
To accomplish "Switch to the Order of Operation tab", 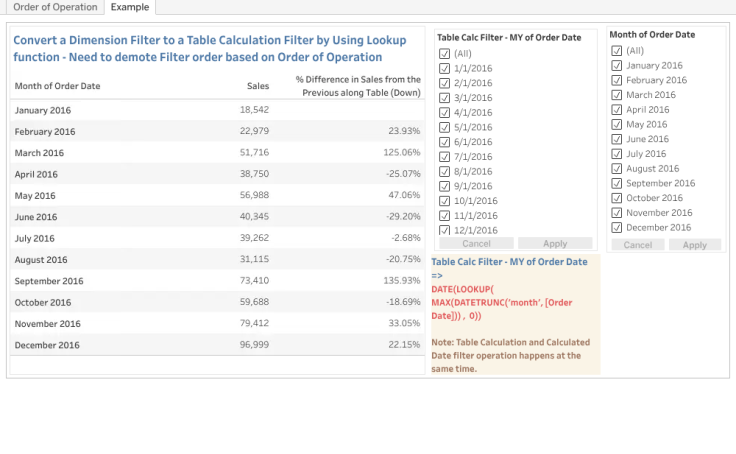I will 55,7.
